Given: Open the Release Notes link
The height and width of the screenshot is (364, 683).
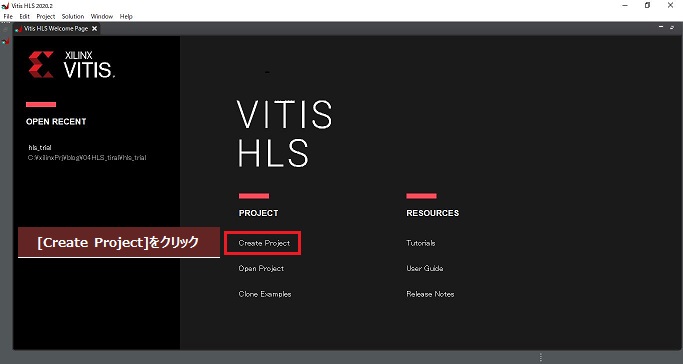Looking at the screenshot, I should (430, 294).
